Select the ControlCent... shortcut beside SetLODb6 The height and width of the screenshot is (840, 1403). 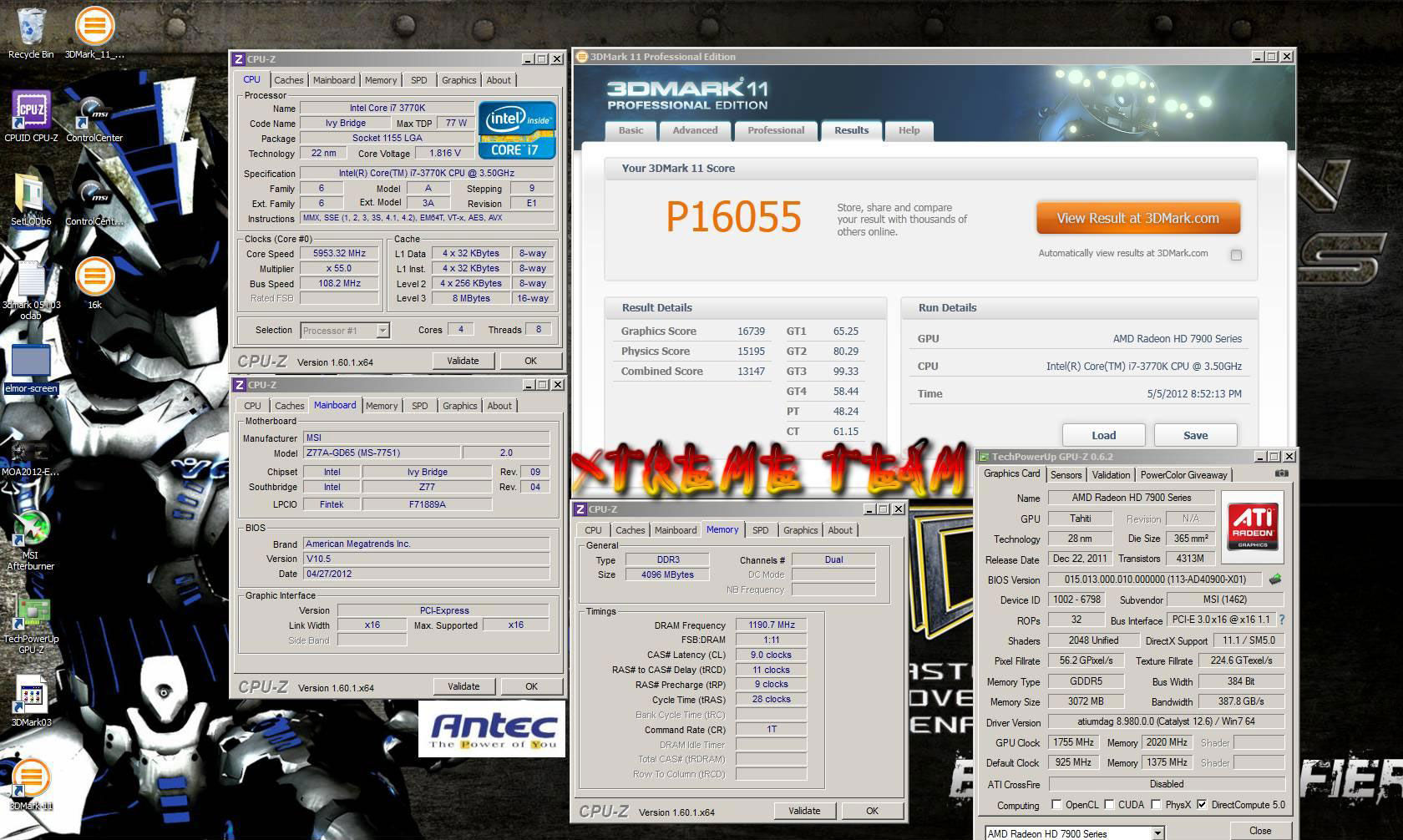pyautogui.click(x=94, y=200)
